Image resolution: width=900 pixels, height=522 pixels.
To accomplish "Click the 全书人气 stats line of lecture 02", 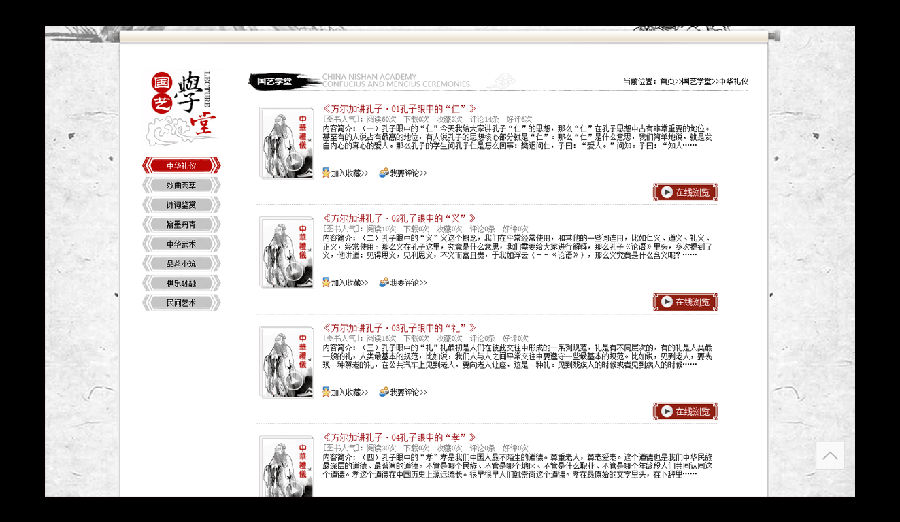I will (x=425, y=229).
